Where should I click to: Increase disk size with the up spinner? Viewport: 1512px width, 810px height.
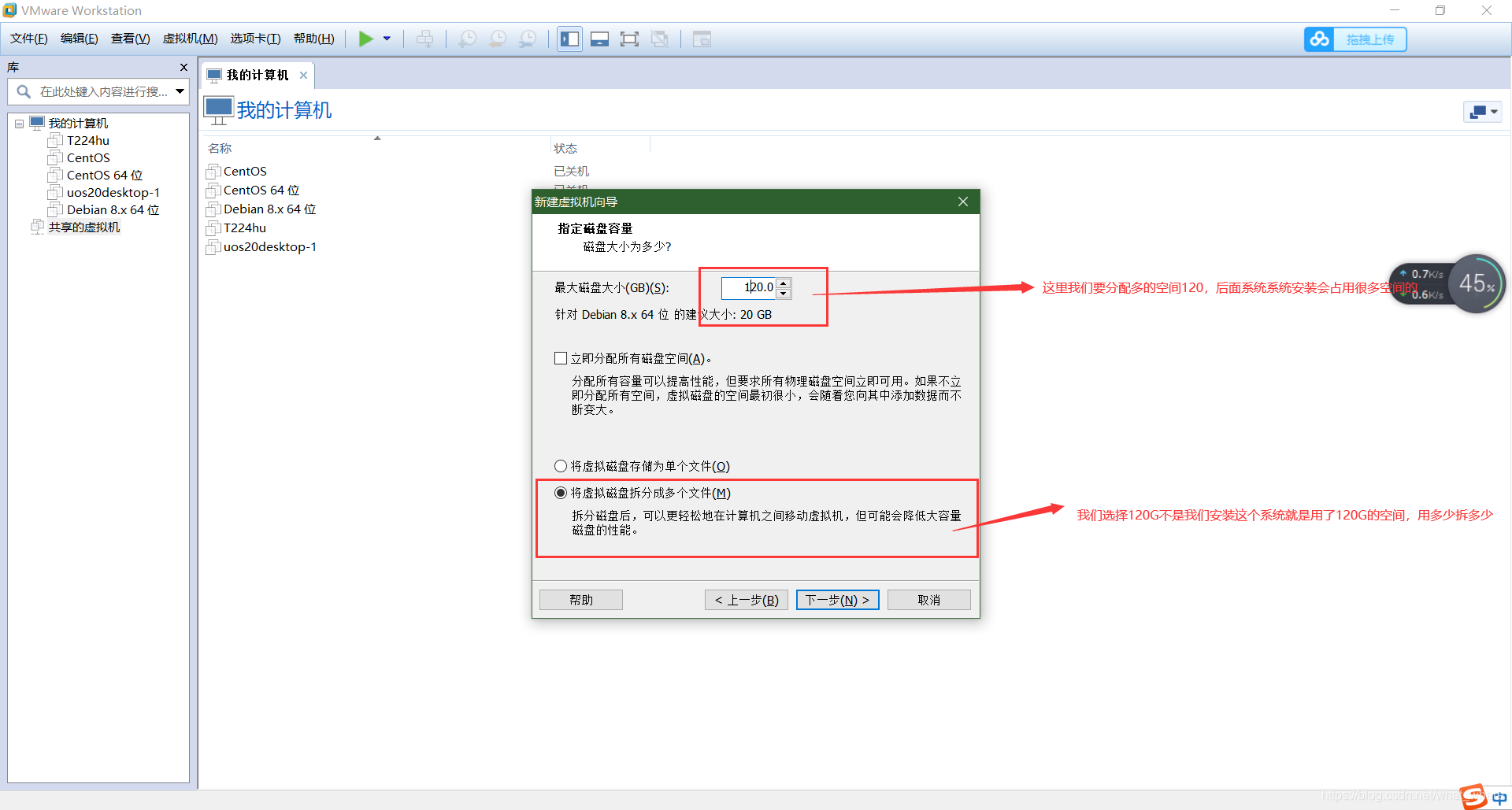tap(783, 283)
